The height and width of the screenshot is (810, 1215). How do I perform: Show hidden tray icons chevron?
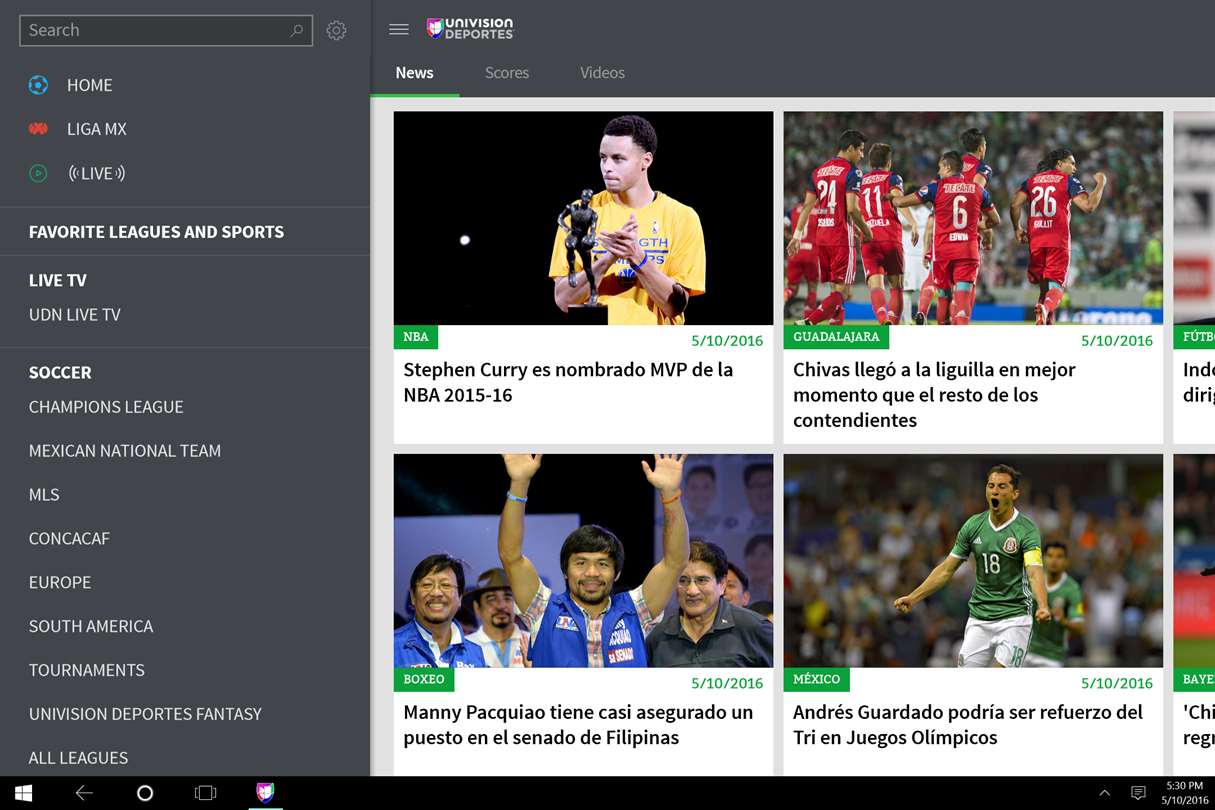tap(1105, 793)
